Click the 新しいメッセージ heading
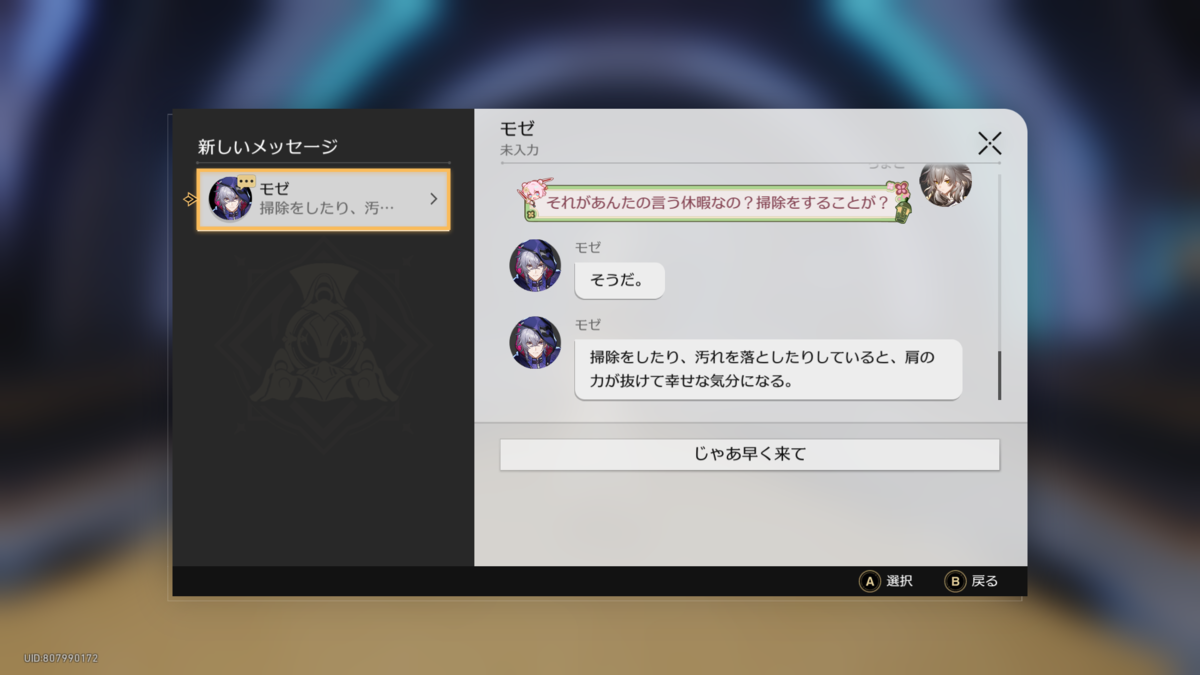Screen dimensions: 1200x675 click(x=268, y=147)
